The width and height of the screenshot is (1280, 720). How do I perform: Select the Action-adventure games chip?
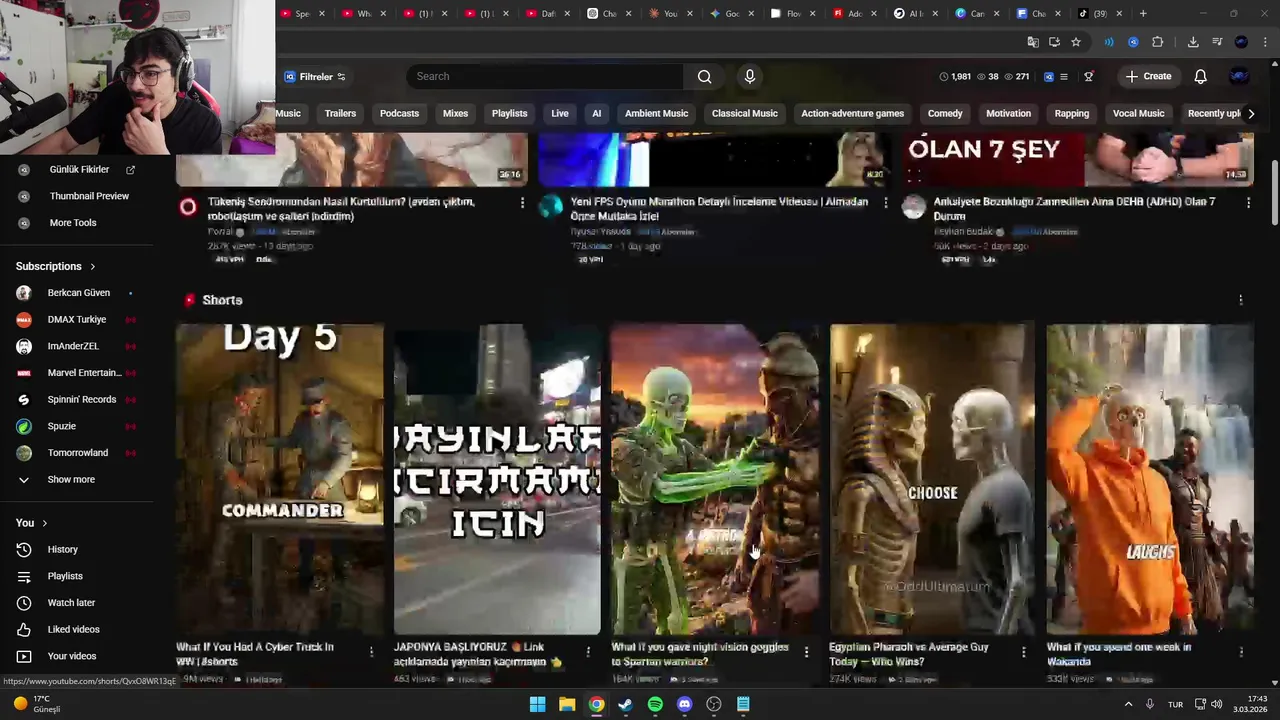[852, 113]
